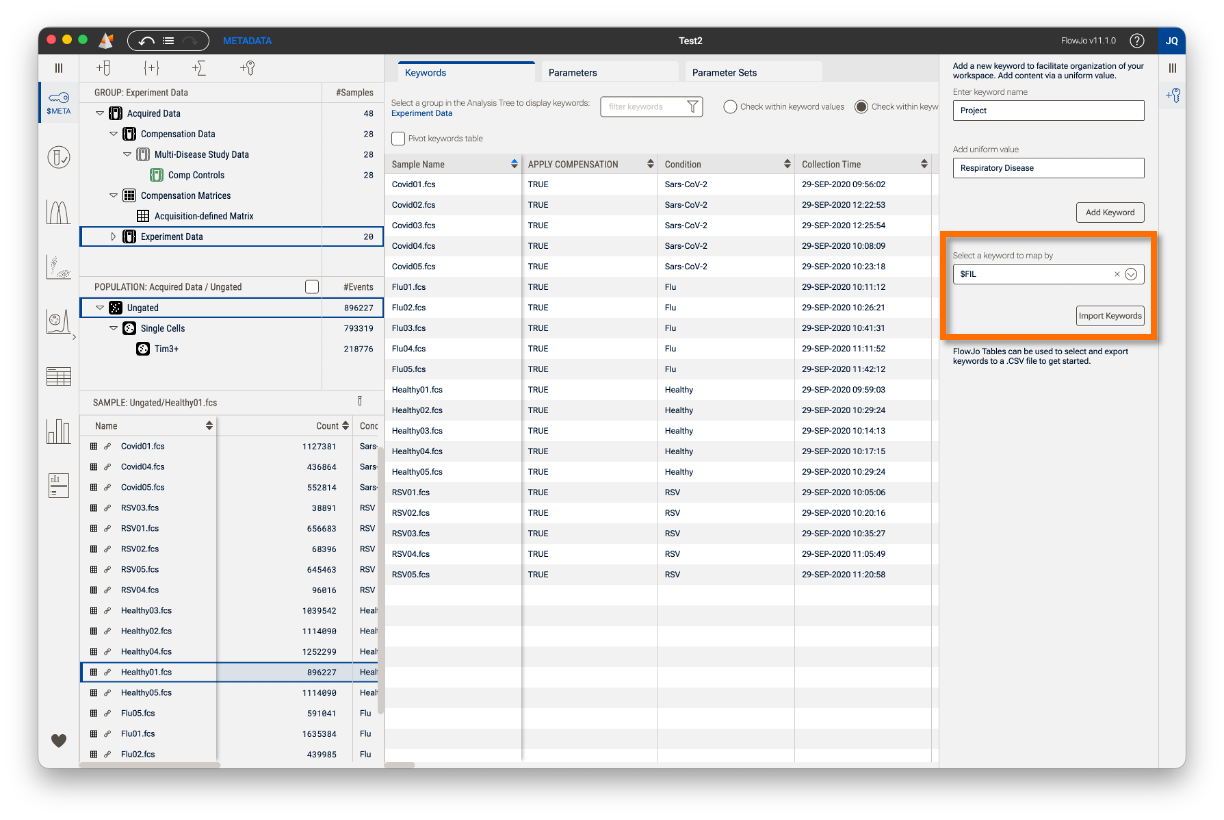Click the Add Keyword button

tap(1110, 212)
